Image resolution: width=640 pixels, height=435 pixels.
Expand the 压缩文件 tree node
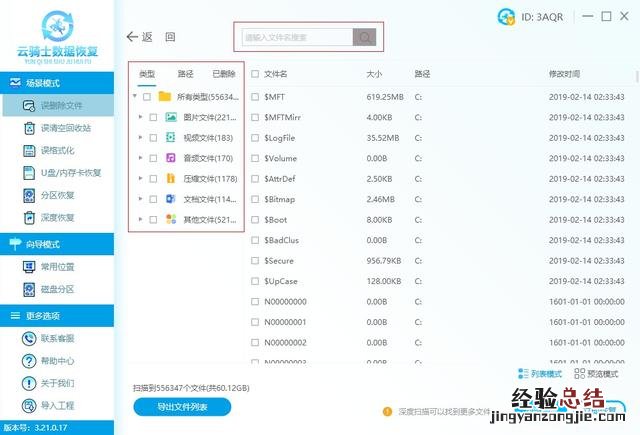(x=140, y=178)
